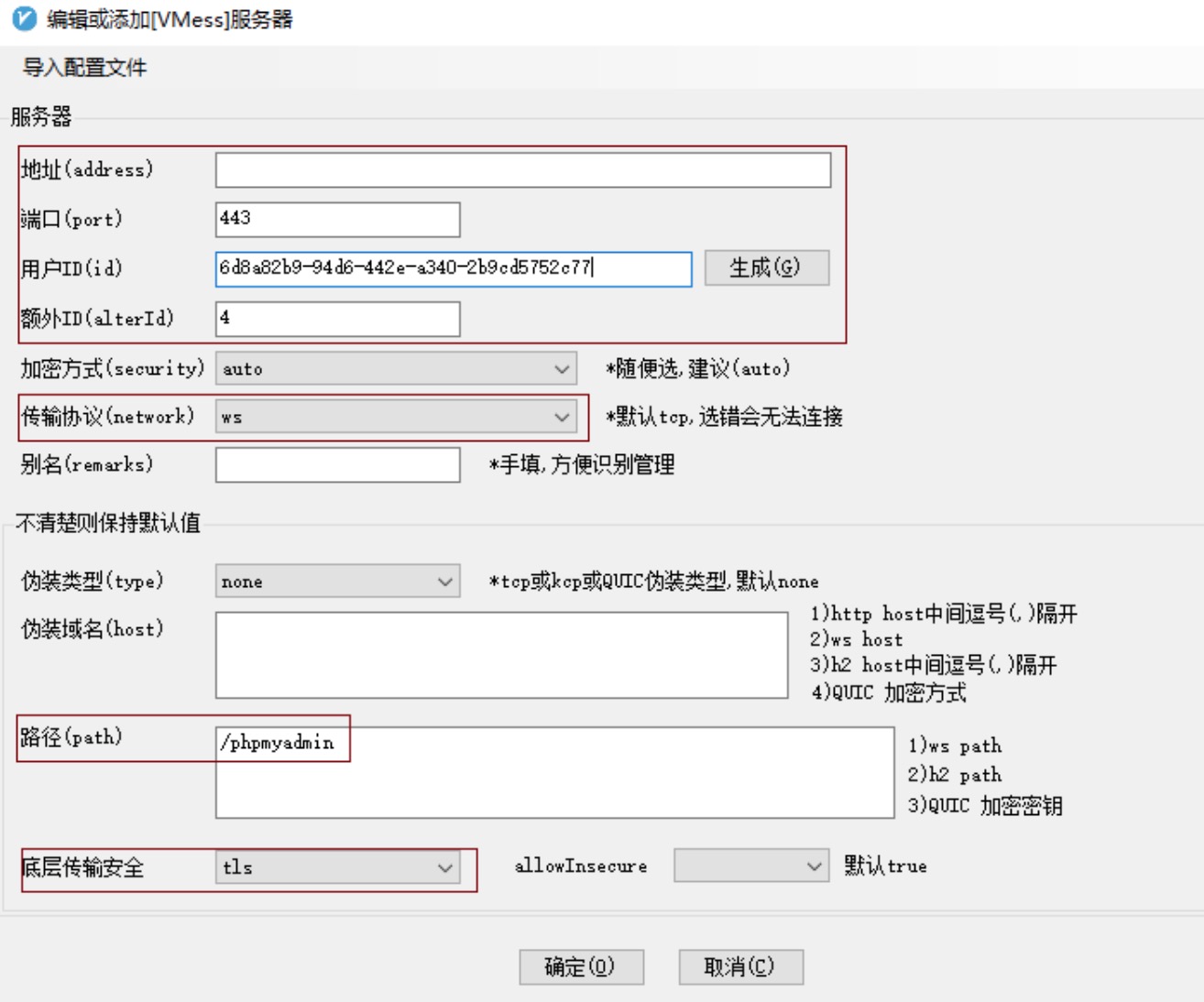Click the 默认true hint text
The width and height of the screenshot is (1204, 1002).
pyautogui.click(x=885, y=866)
